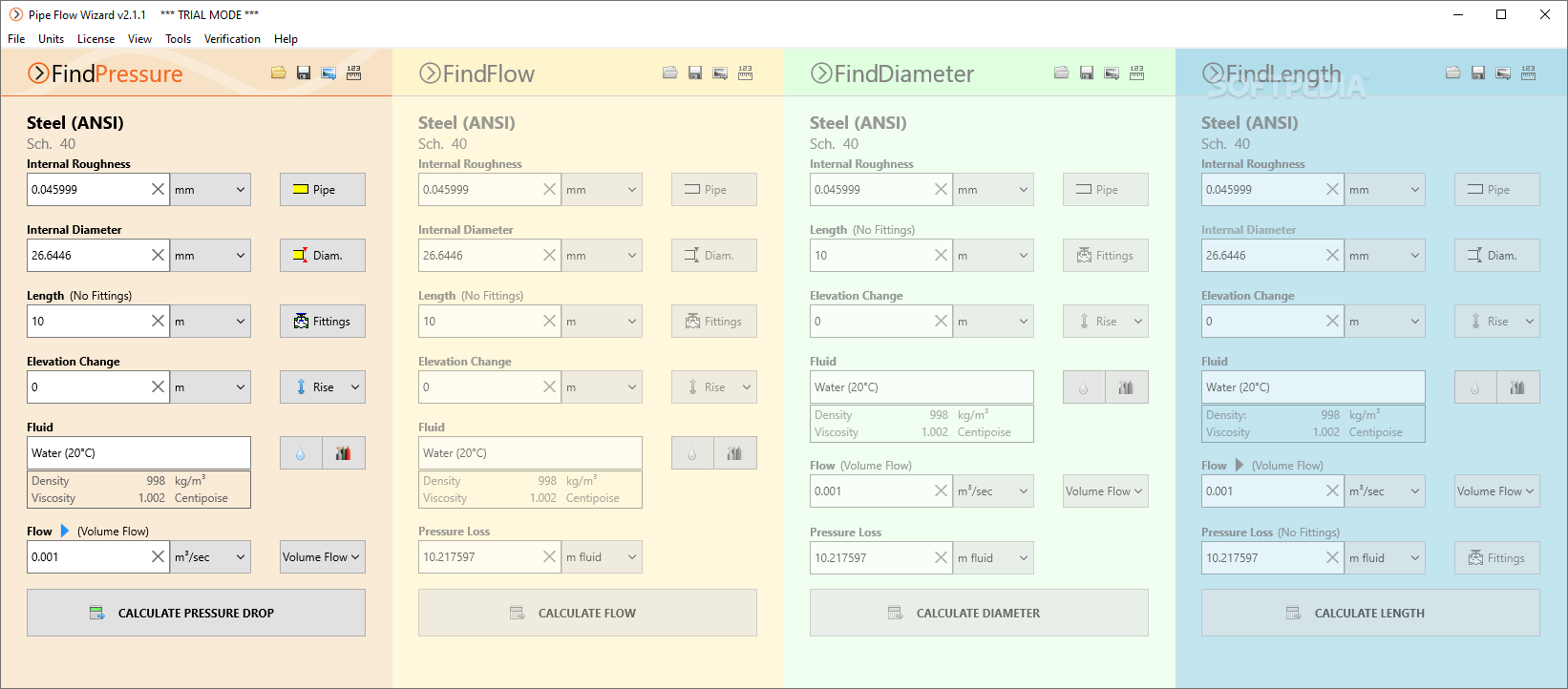This screenshot has height=689, width=1568.
Task: Open the Verification menu
Action: click(x=232, y=39)
